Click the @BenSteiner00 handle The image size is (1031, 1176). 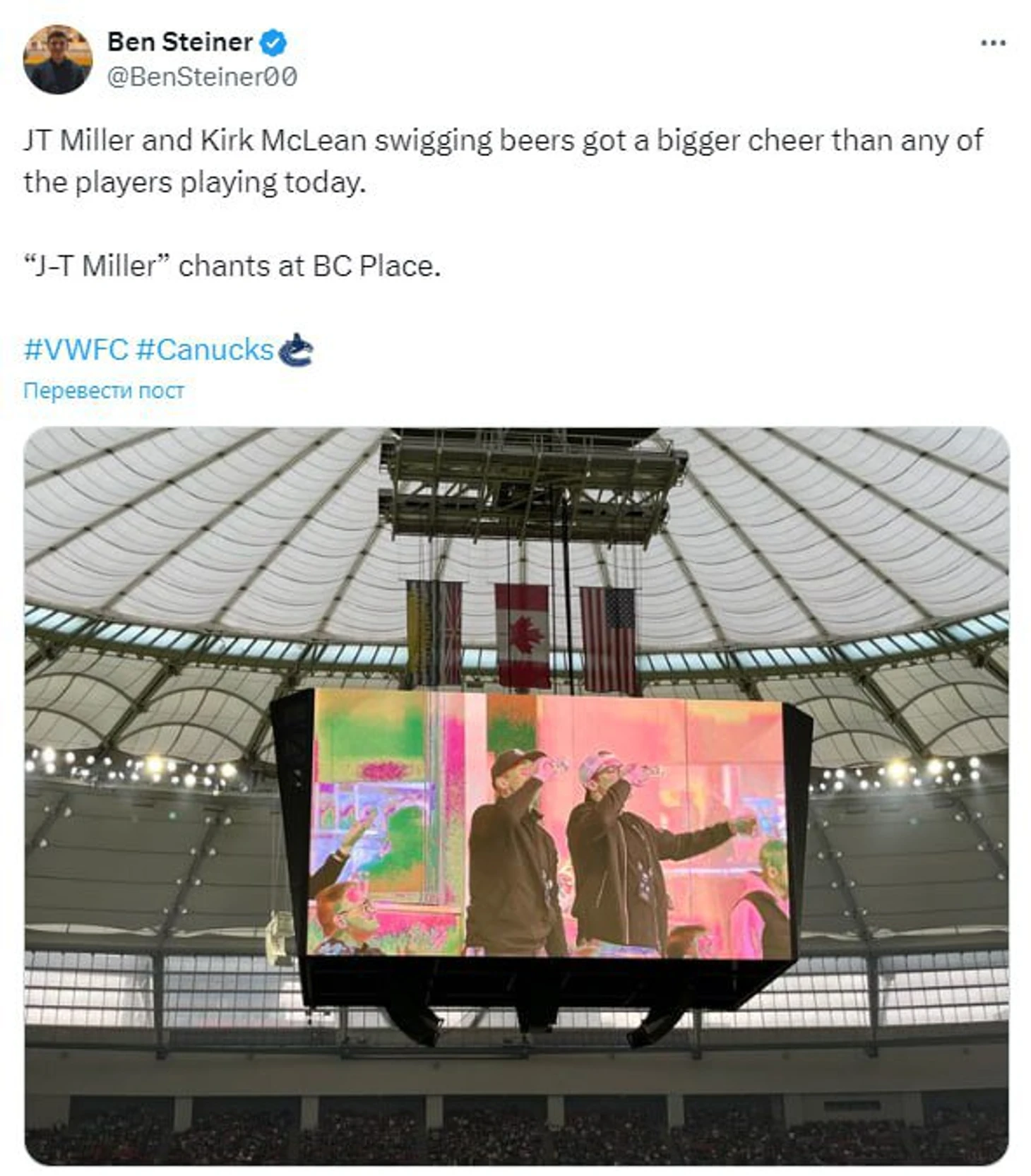(x=202, y=76)
